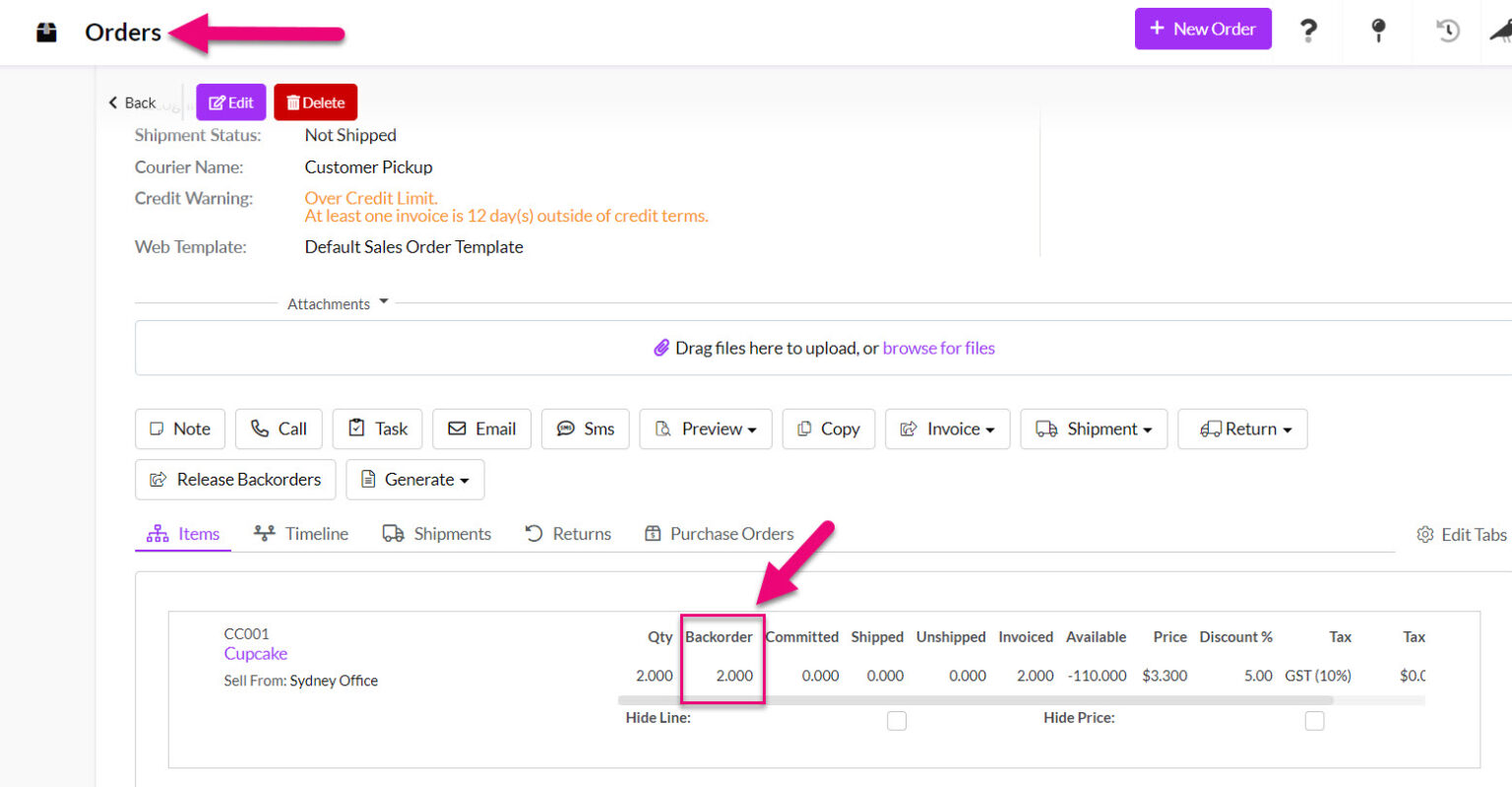Switch to the Timeline tab
Screen dimensions: 1512x787
pyautogui.click(x=300, y=533)
